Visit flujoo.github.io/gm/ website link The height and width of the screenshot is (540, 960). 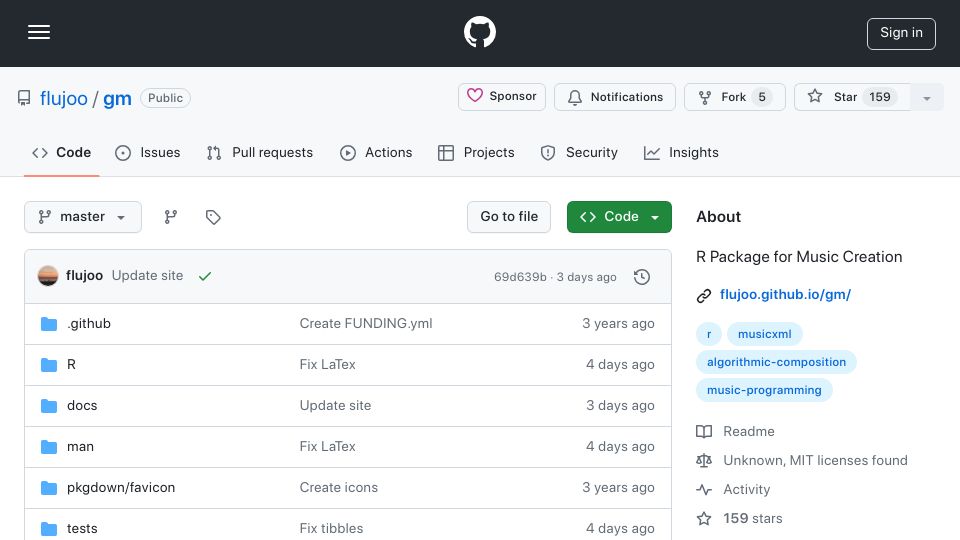pos(786,294)
